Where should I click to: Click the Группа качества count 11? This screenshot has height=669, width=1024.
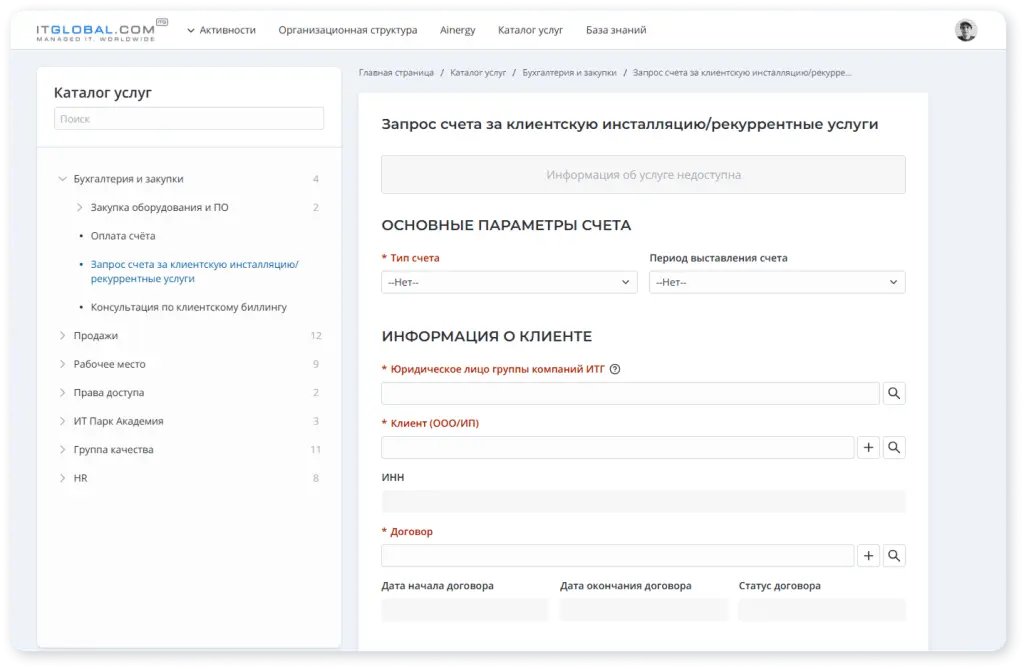point(316,449)
